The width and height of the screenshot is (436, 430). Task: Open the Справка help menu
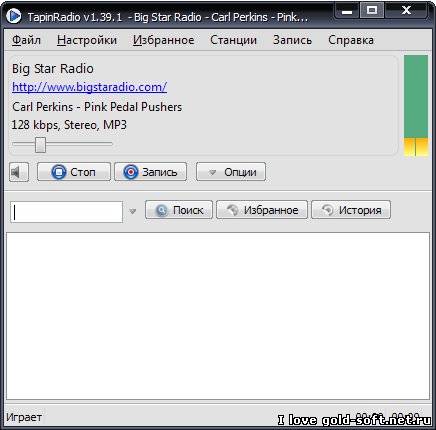point(351,40)
